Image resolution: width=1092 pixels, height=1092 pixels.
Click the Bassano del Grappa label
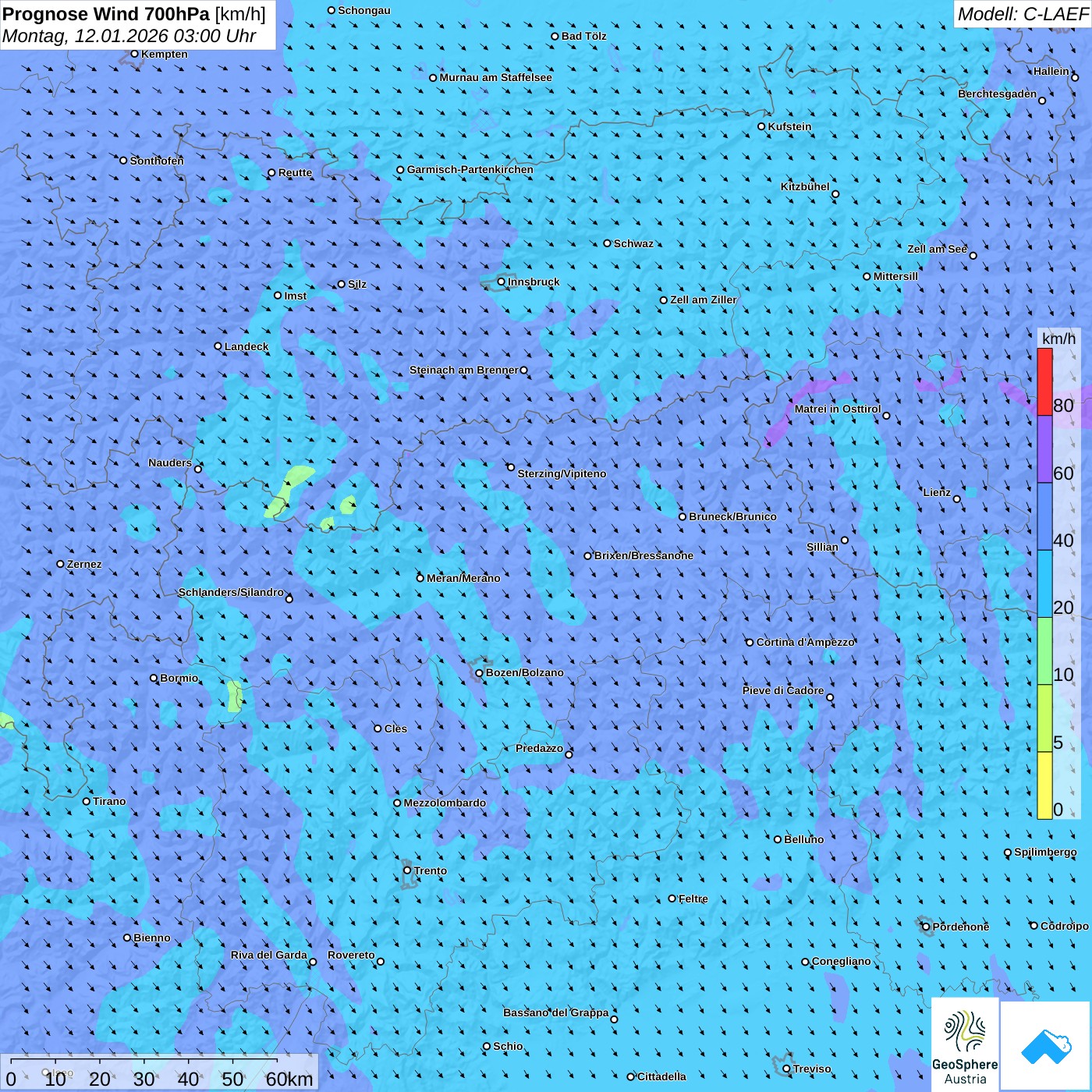tap(556, 1012)
